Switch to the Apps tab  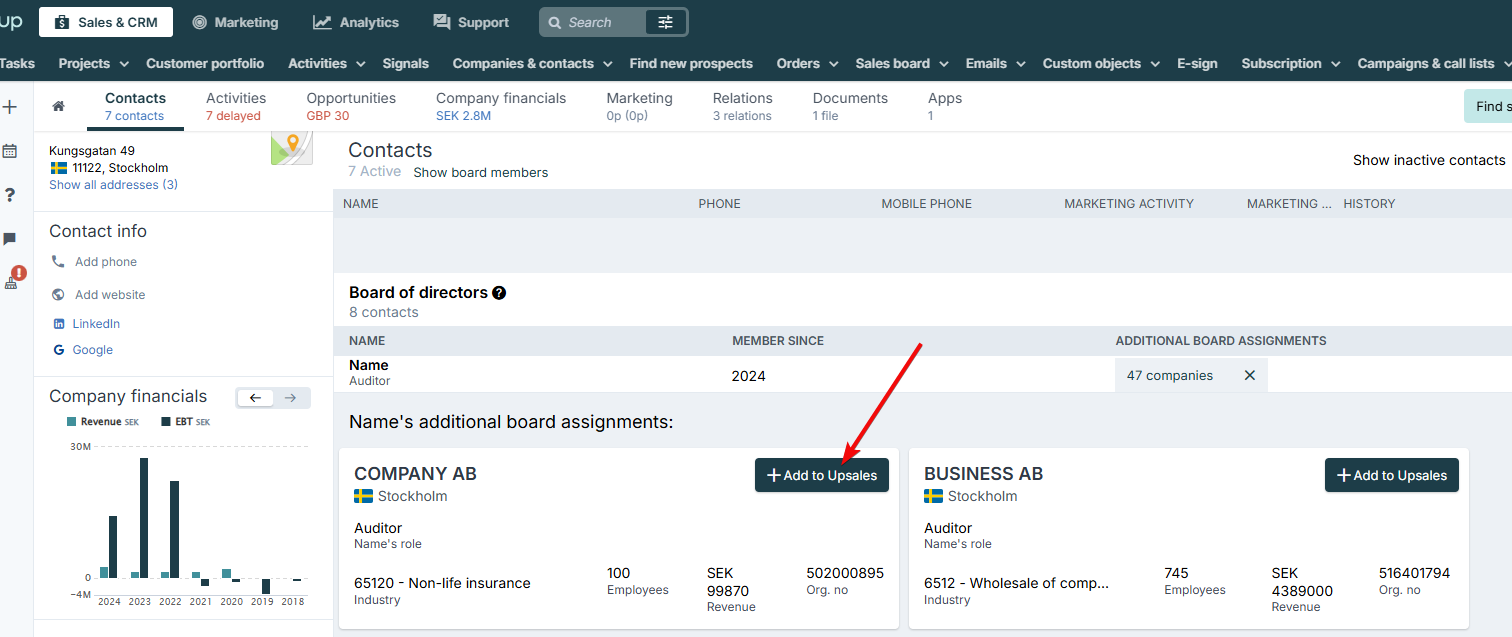pyautogui.click(x=944, y=106)
